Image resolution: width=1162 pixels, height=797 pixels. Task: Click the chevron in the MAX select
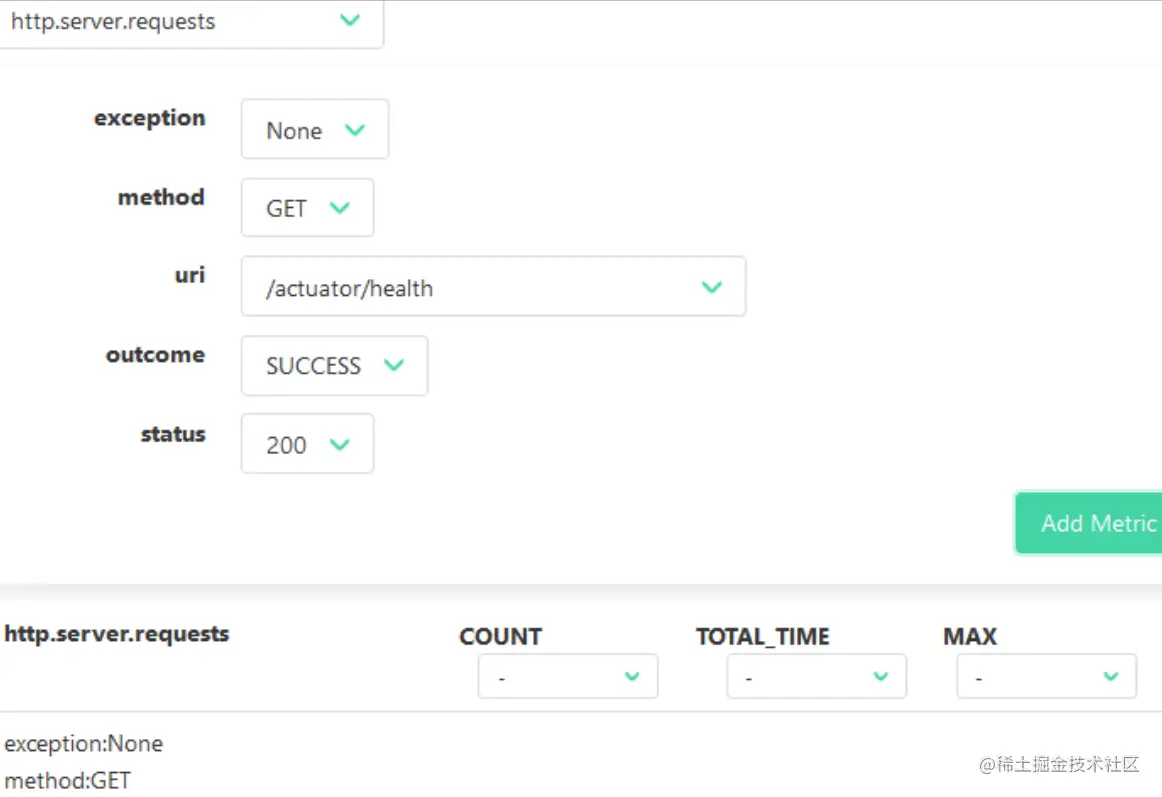1111,677
